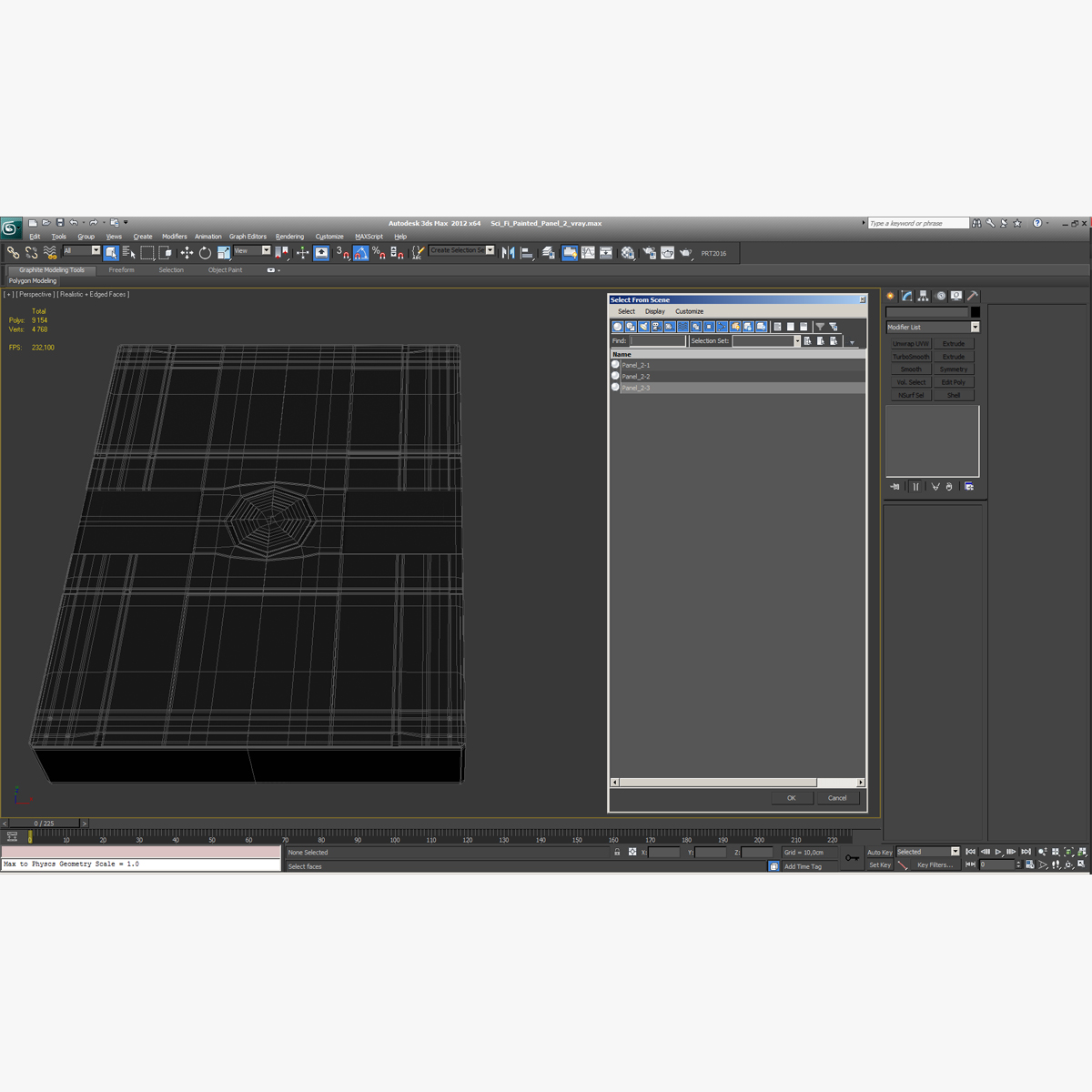Toggle the Spinner Snap icon
Viewport: 1092px width, 1092px height.
coord(397,253)
